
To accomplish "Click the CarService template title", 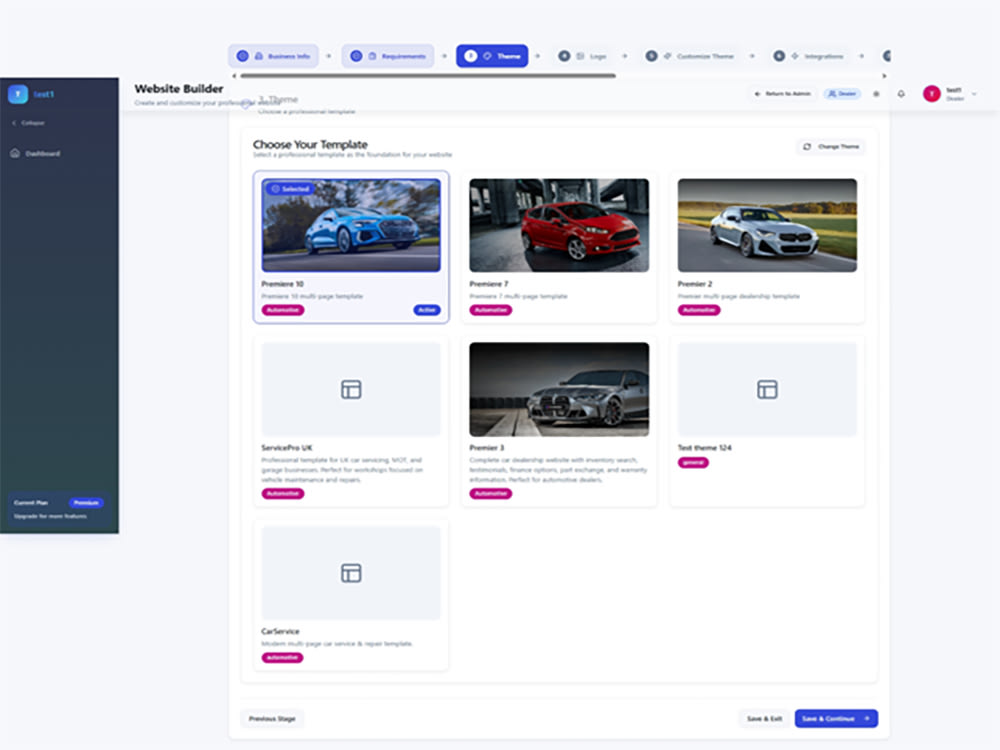I will pos(281,631).
